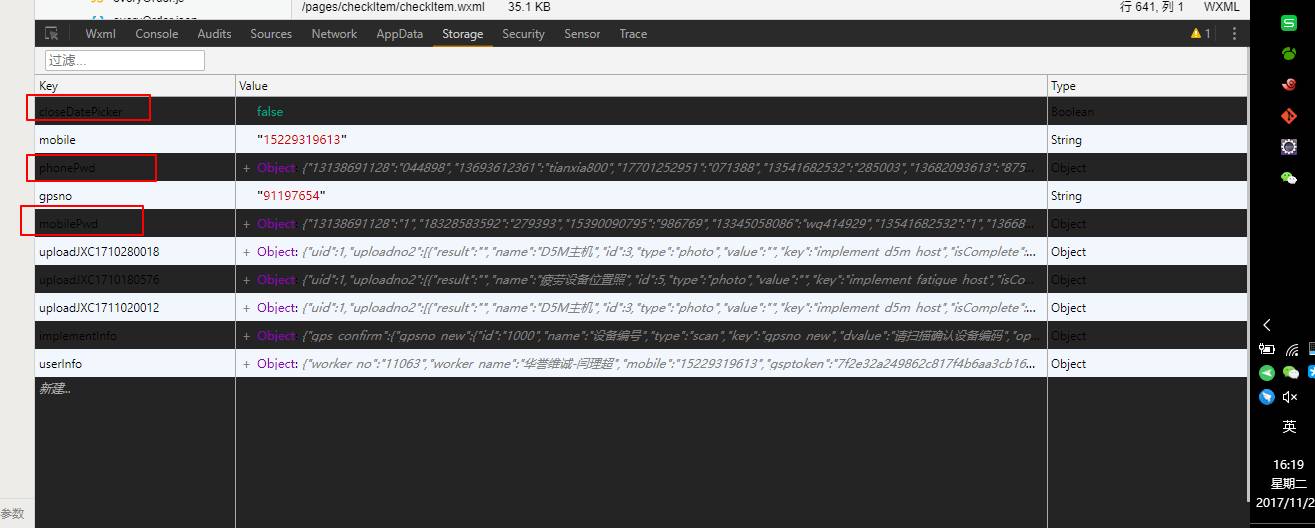The image size is (1315, 528).
Task: Click the checkItem.wxml file path
Action: pos(393,7)
